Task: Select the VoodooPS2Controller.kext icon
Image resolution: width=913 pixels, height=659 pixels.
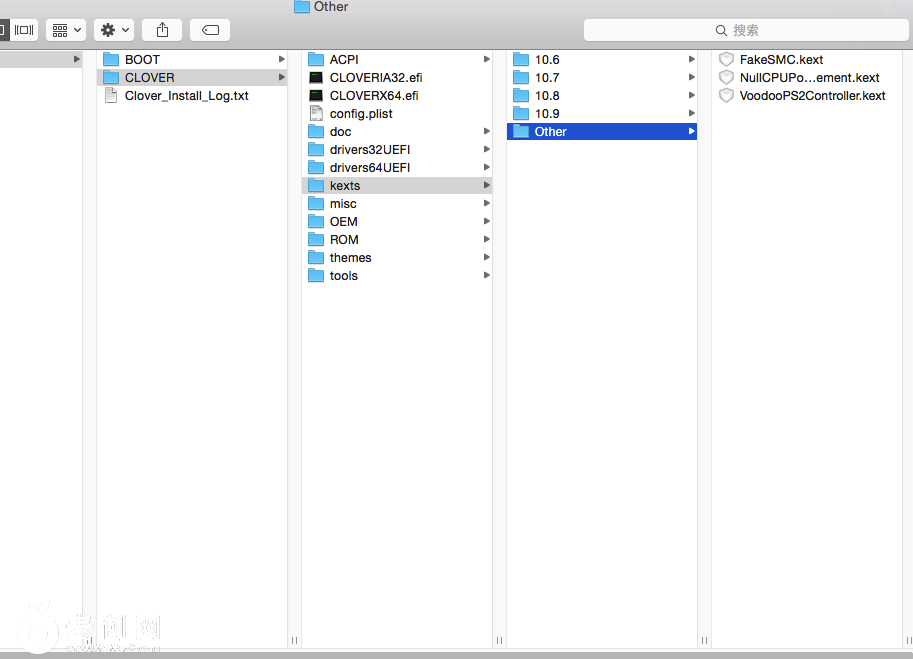Action: coord(726,96)
